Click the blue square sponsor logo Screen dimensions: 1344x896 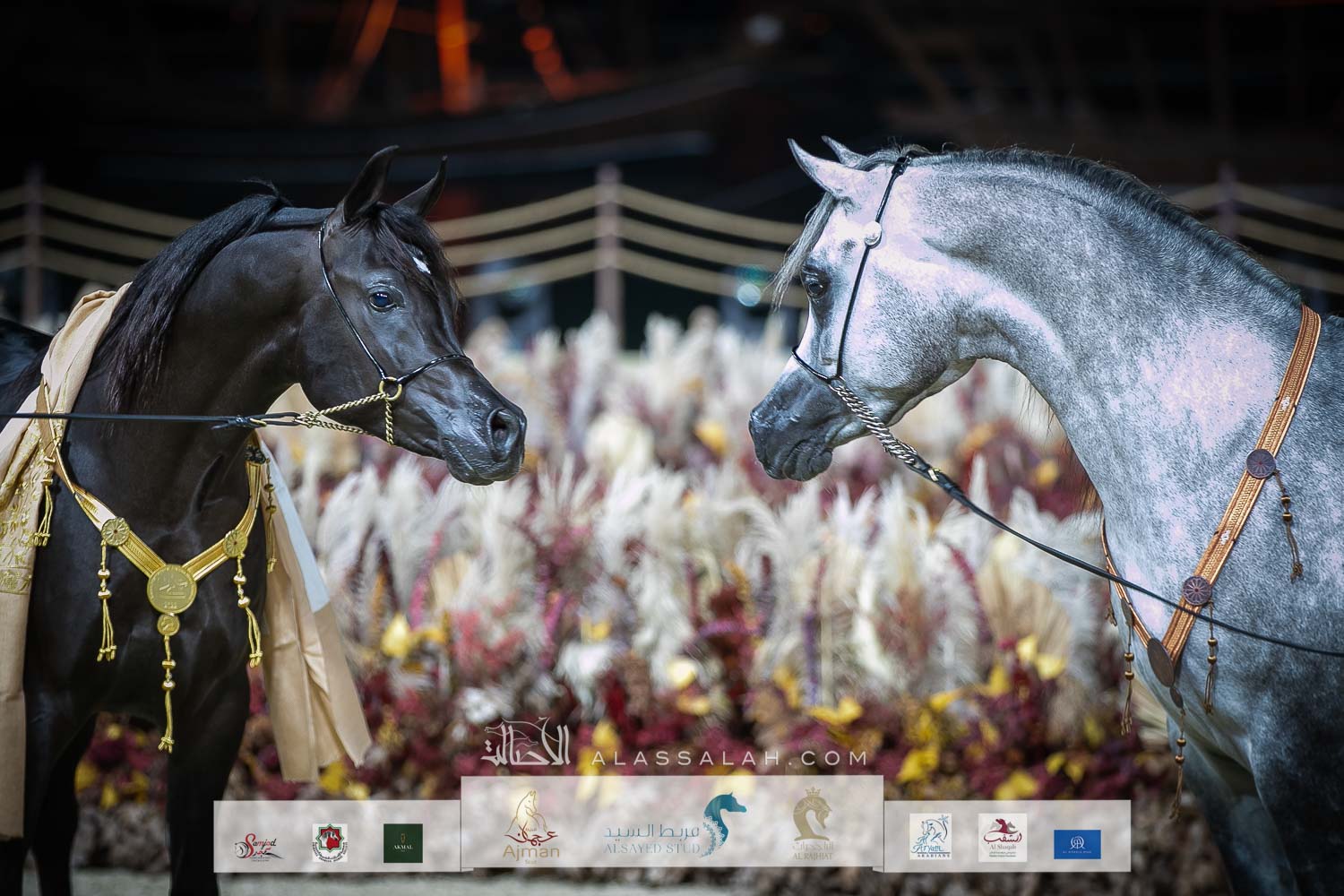(1077, 842)
